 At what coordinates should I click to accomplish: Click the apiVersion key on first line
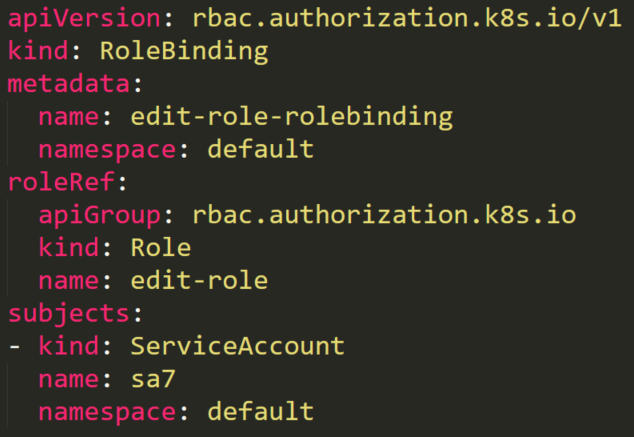tap(85, 19)
